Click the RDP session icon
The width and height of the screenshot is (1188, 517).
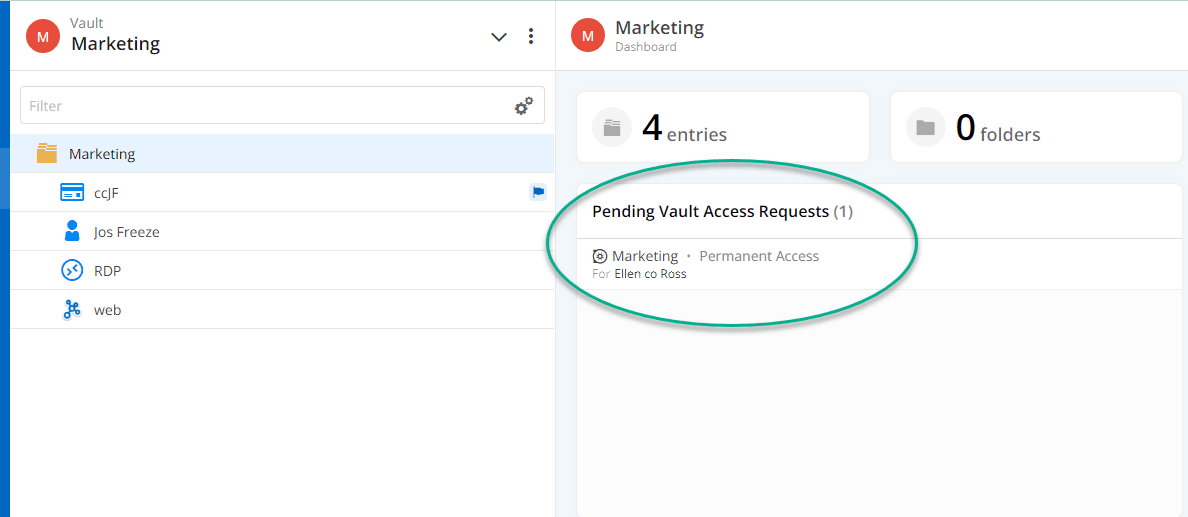point(71,271)
